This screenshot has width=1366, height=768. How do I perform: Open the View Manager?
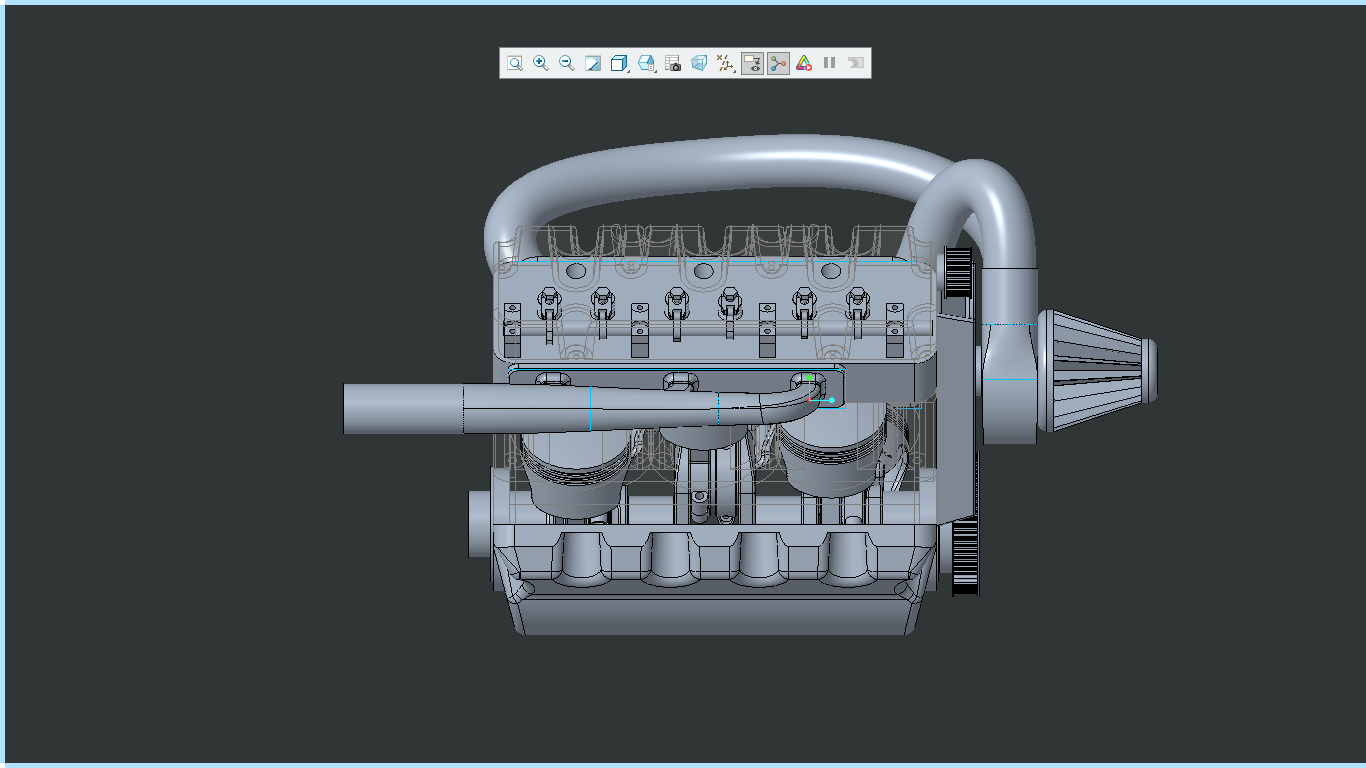point(673,63)
